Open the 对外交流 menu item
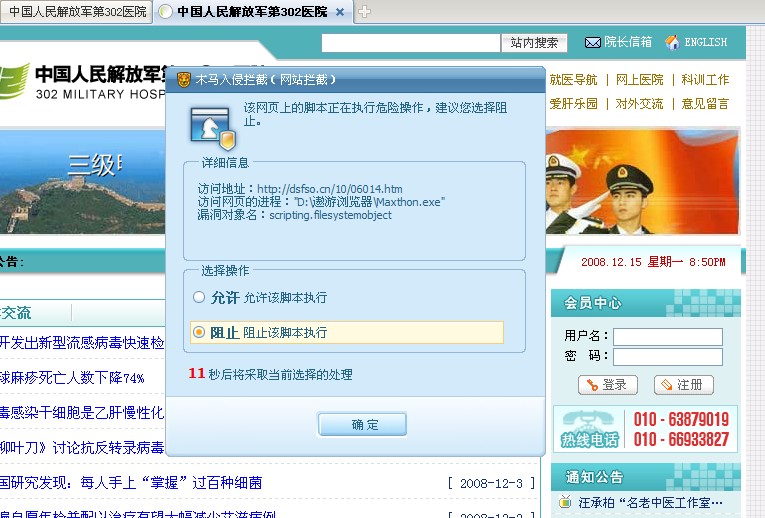 click(x=640, y=103)
